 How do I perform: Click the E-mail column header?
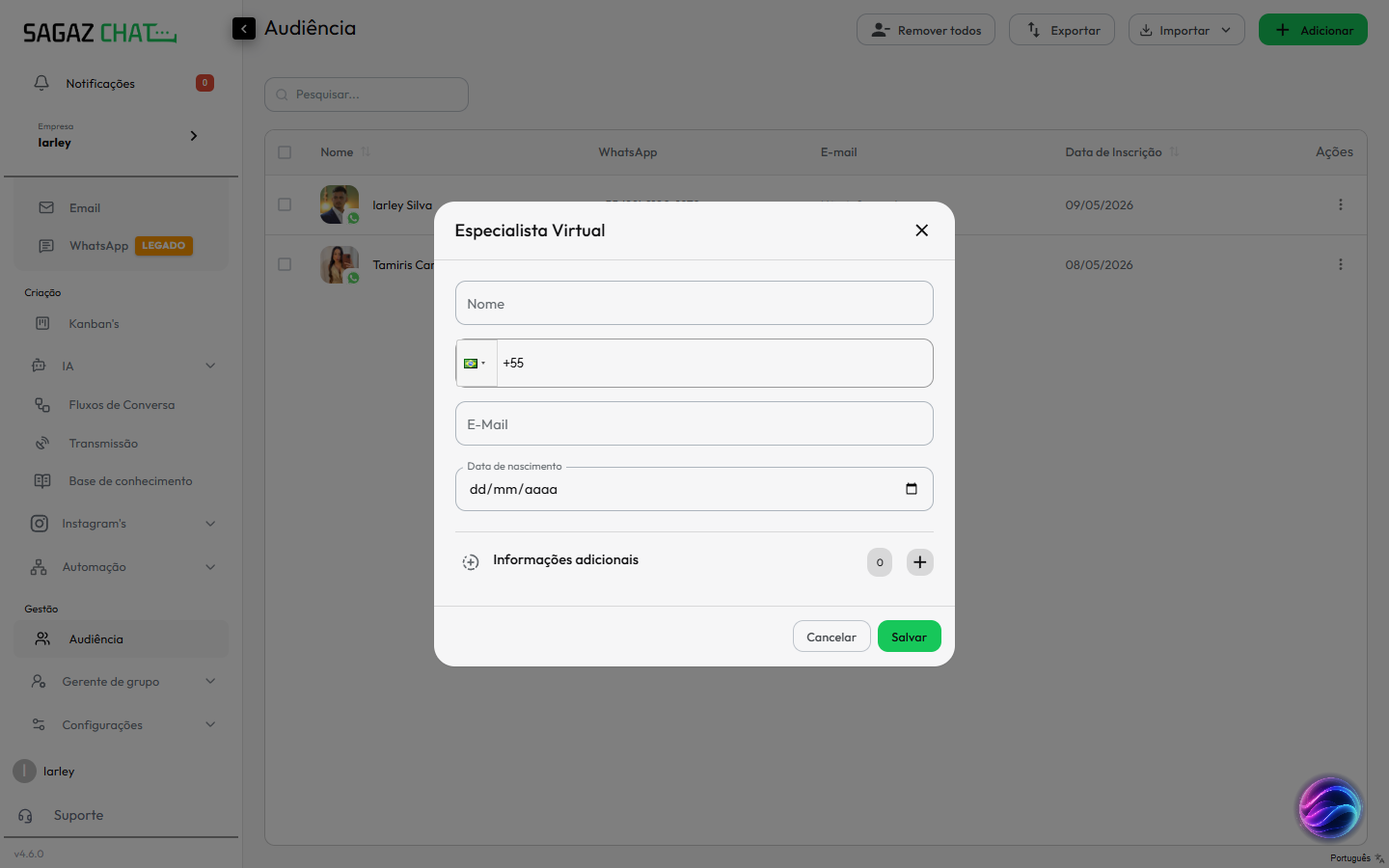pyautogui.click(x=838, y=152)
